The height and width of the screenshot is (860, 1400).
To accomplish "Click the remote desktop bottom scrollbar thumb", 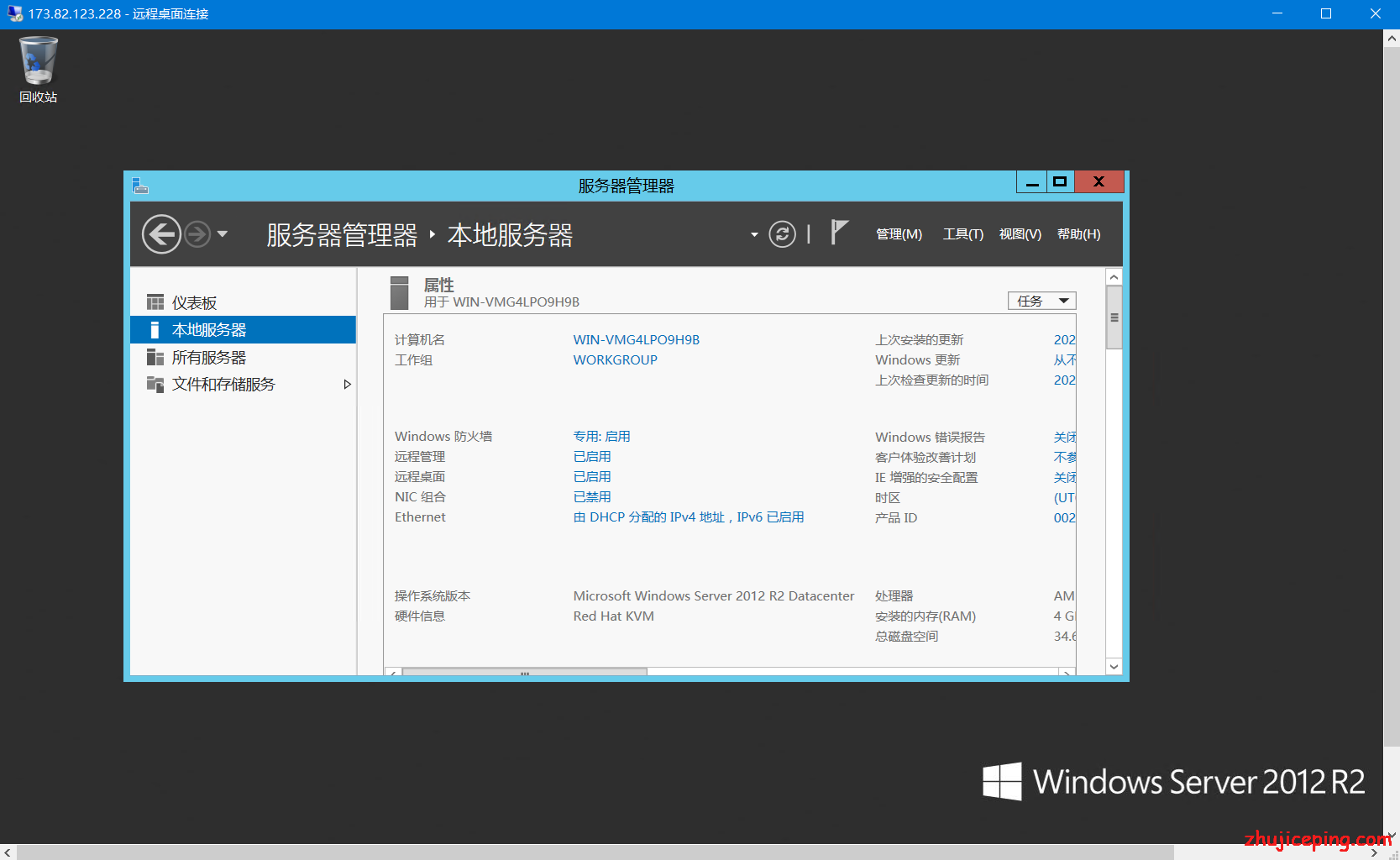I will click(x=595, y=852).
